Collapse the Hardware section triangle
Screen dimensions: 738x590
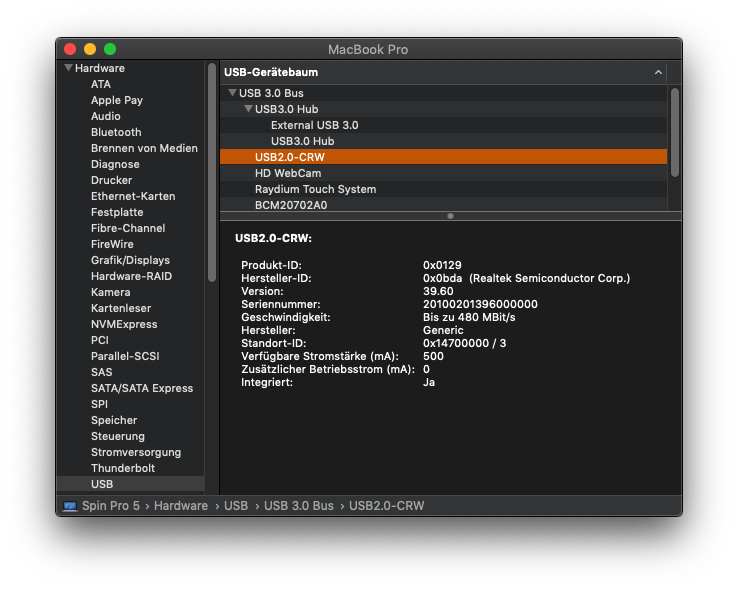coord(68,68)
